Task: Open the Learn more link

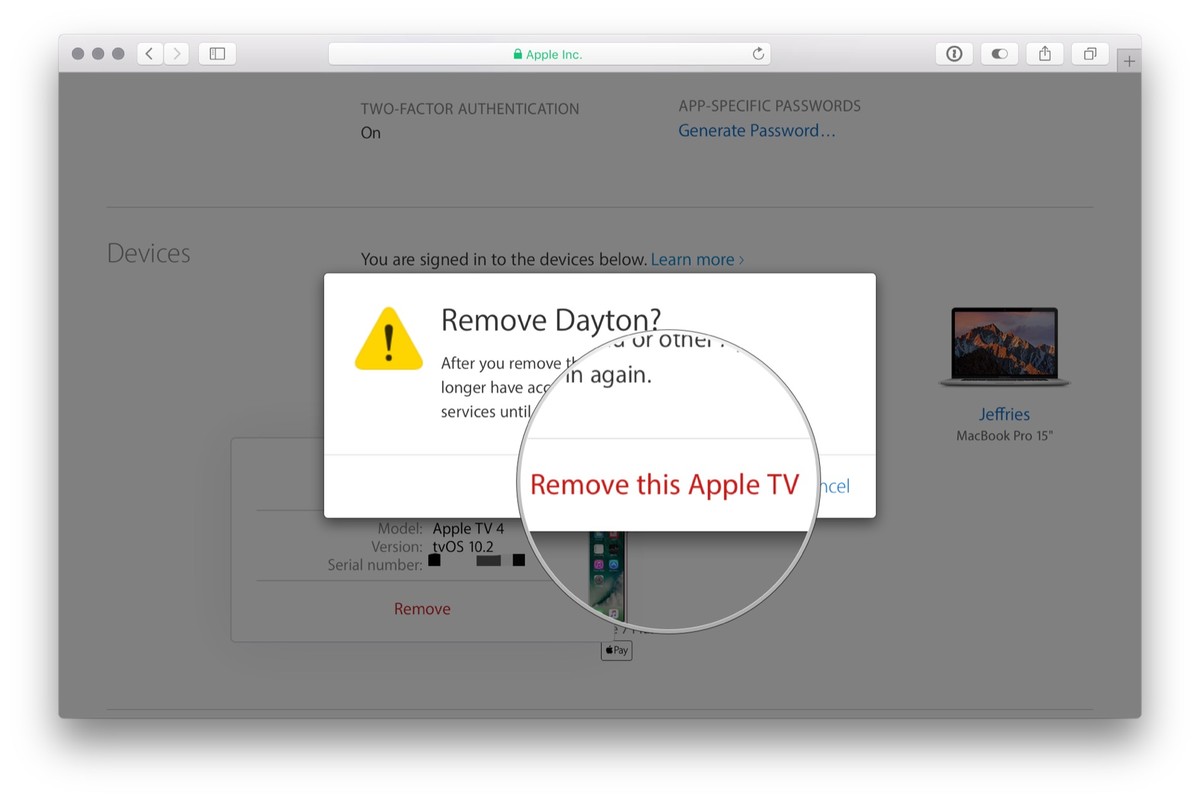Action: (x=697, y=259)
